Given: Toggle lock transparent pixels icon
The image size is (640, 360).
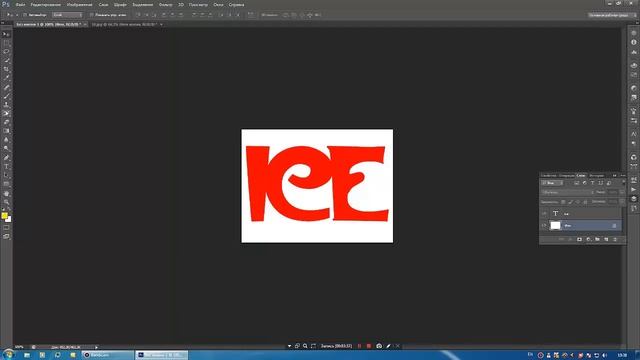Looking at the screenshot, I should click(x=563, y=202).
